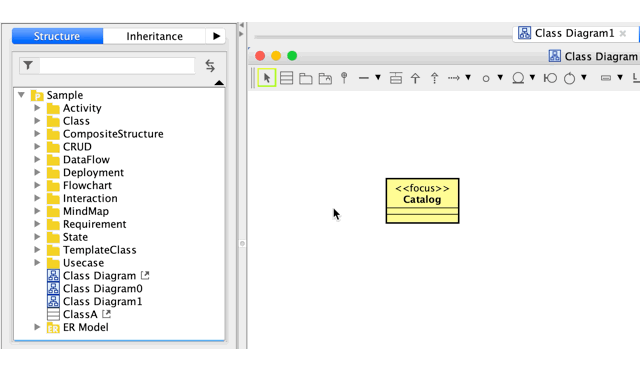Viewport: 640px width, 370px height.
Task: Click the yellow minimize window button
Action: (x=276, y=56)
